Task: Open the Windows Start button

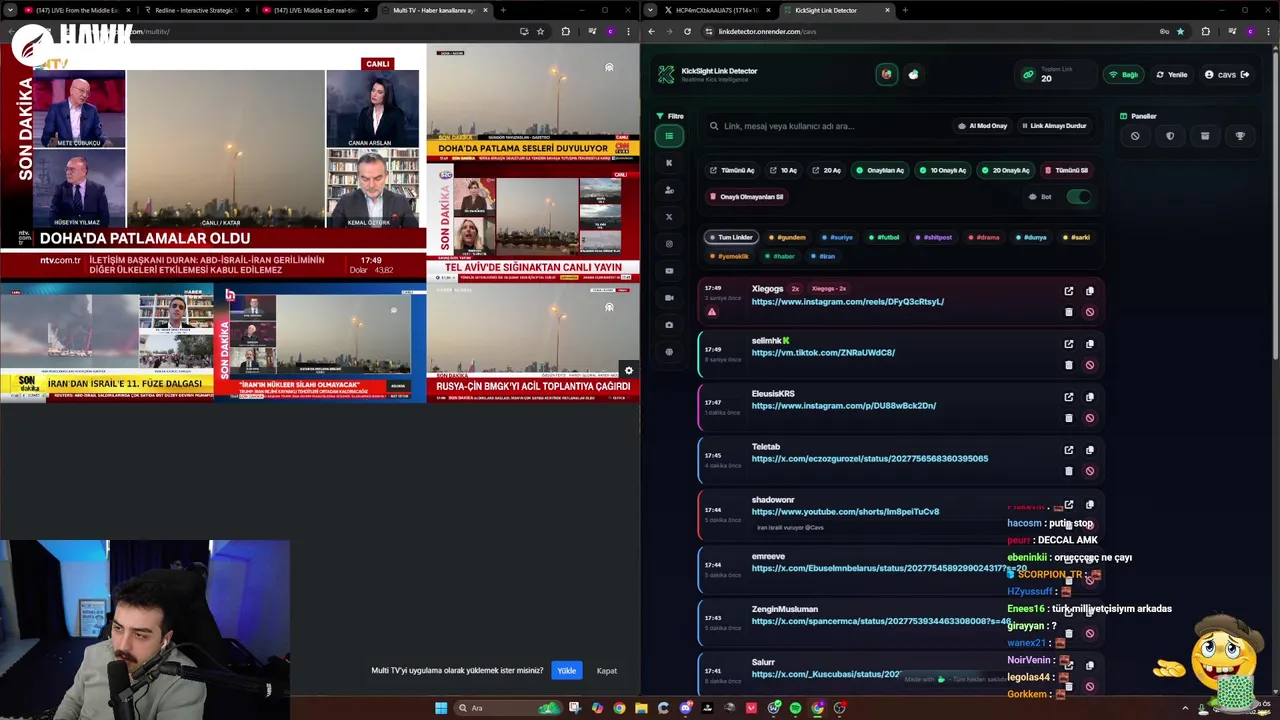Action: pyautogui.click(x=441, y=708)
